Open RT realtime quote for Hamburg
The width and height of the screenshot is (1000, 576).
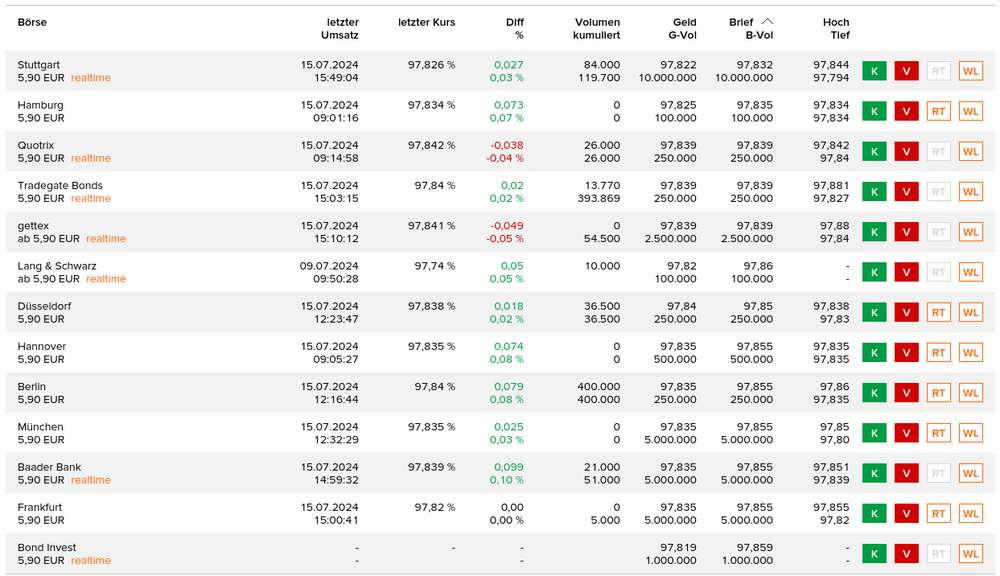pos(938,111)
